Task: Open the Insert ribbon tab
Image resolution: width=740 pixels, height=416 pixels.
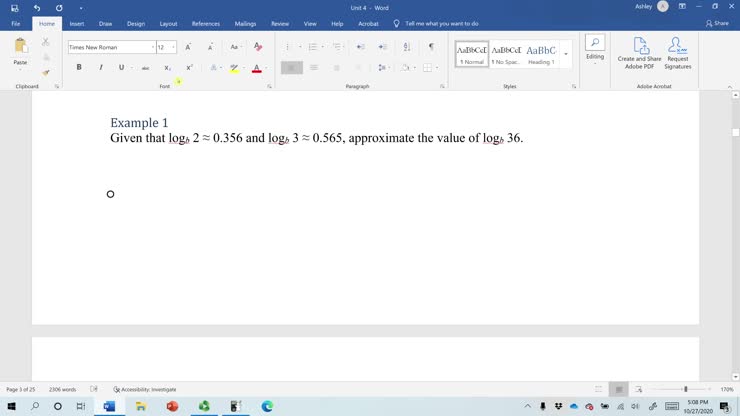Action: pyautogui.click(x=76, y=24)
